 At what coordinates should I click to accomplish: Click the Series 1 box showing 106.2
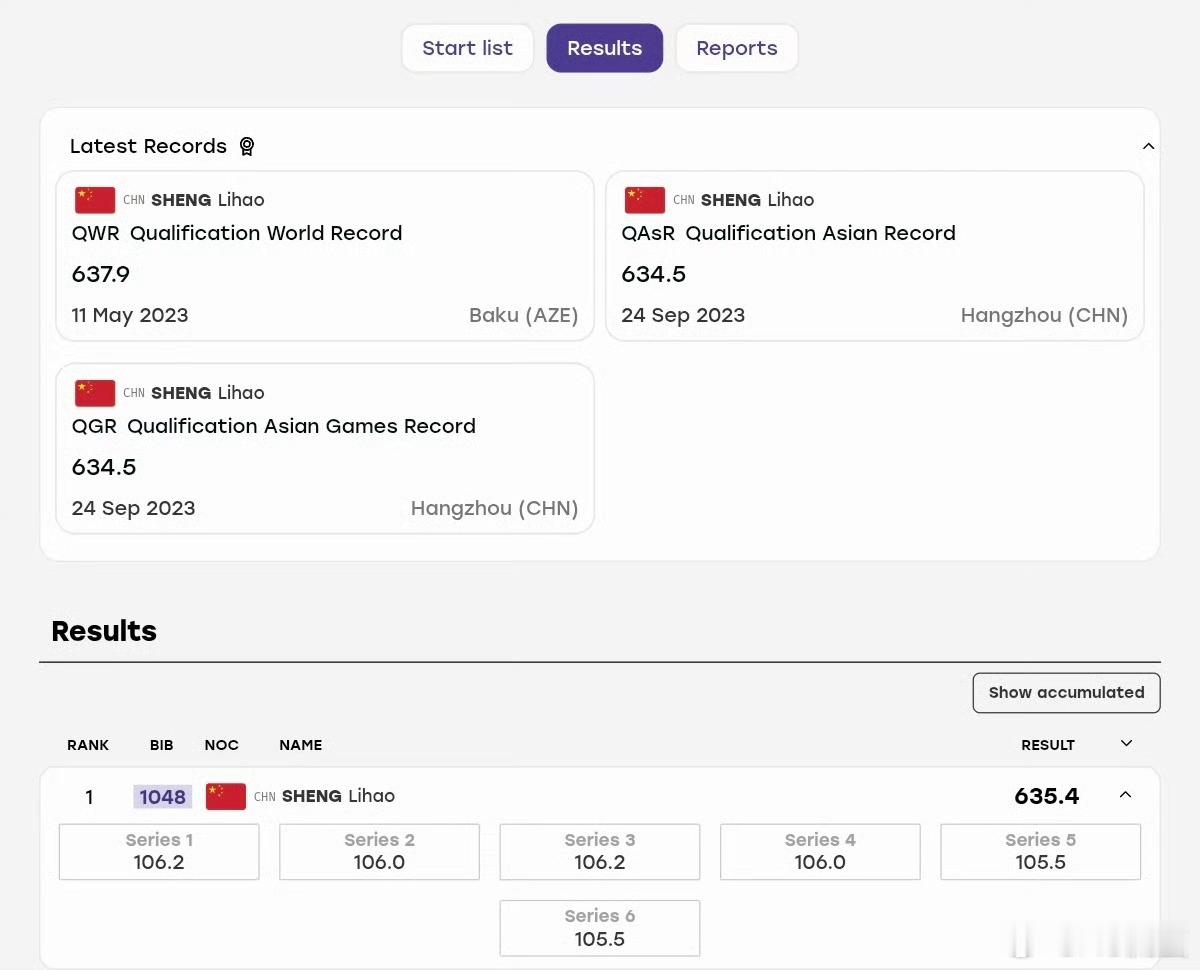coord(159,852)
